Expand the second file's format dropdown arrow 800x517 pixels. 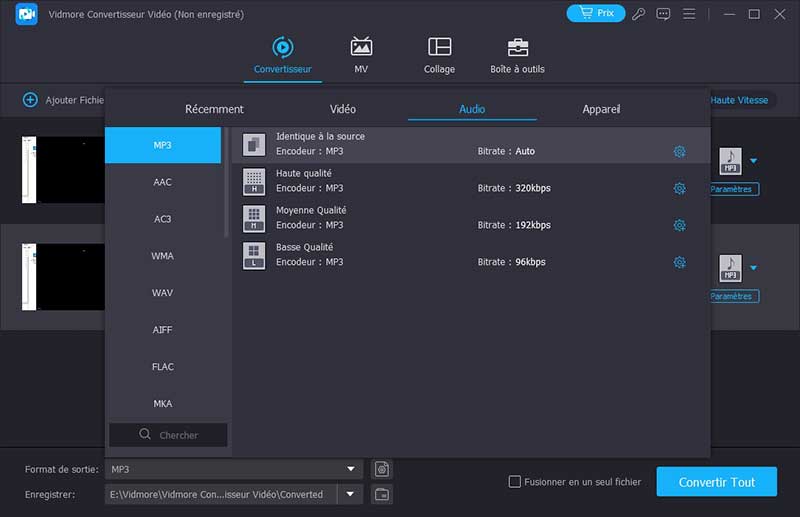[x=753, y=268]
